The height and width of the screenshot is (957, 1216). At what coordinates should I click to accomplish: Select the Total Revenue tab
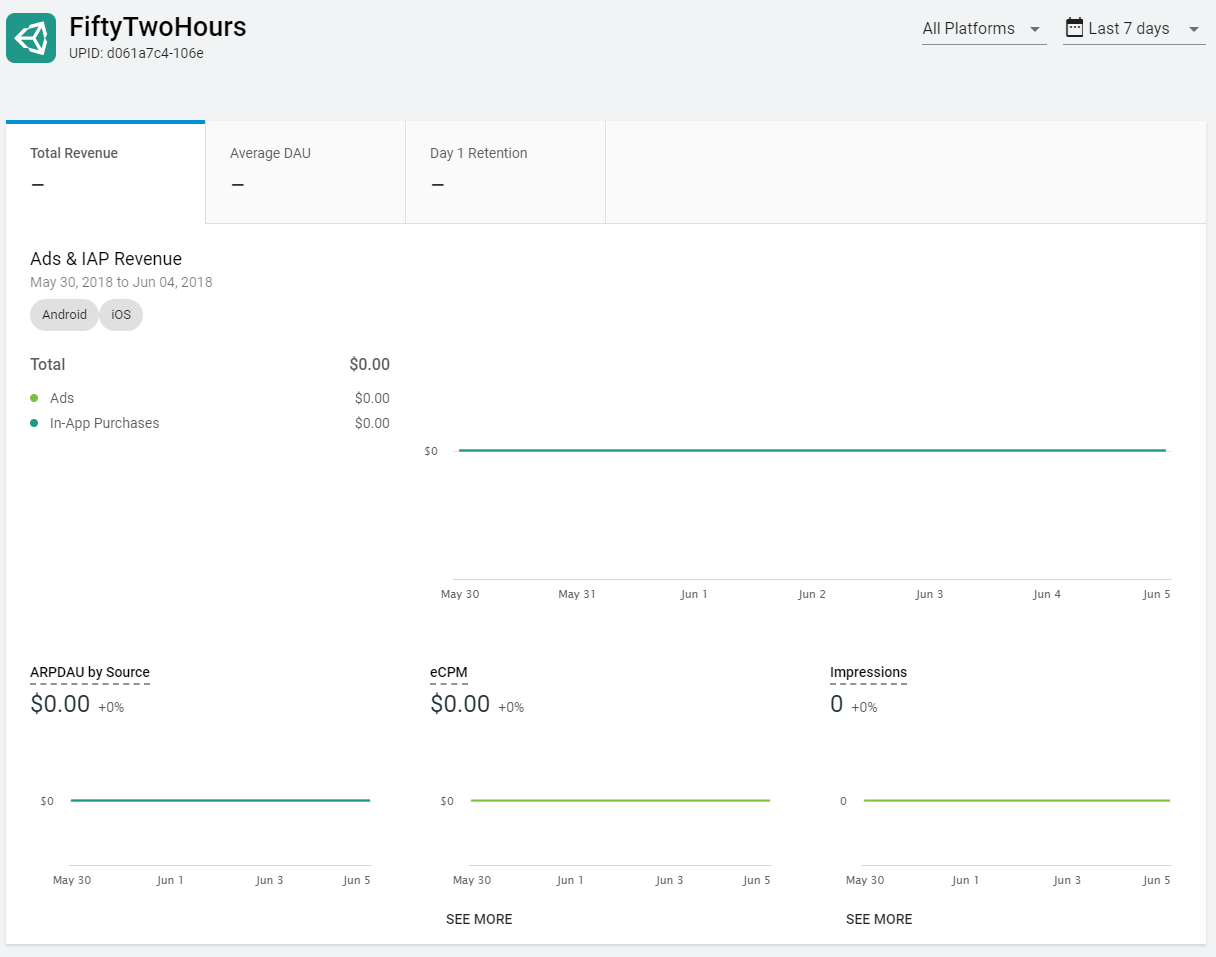105,171
